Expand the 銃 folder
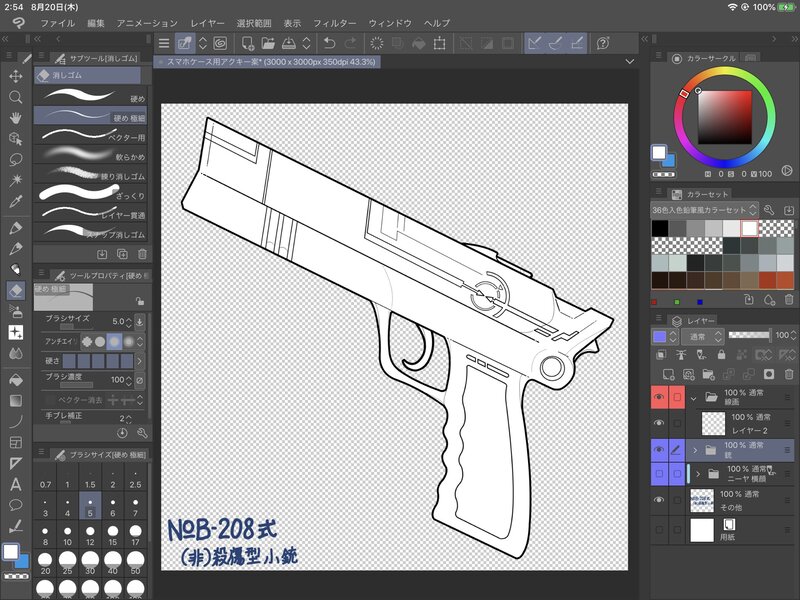 pyautogui.click(x=695, y=450)
